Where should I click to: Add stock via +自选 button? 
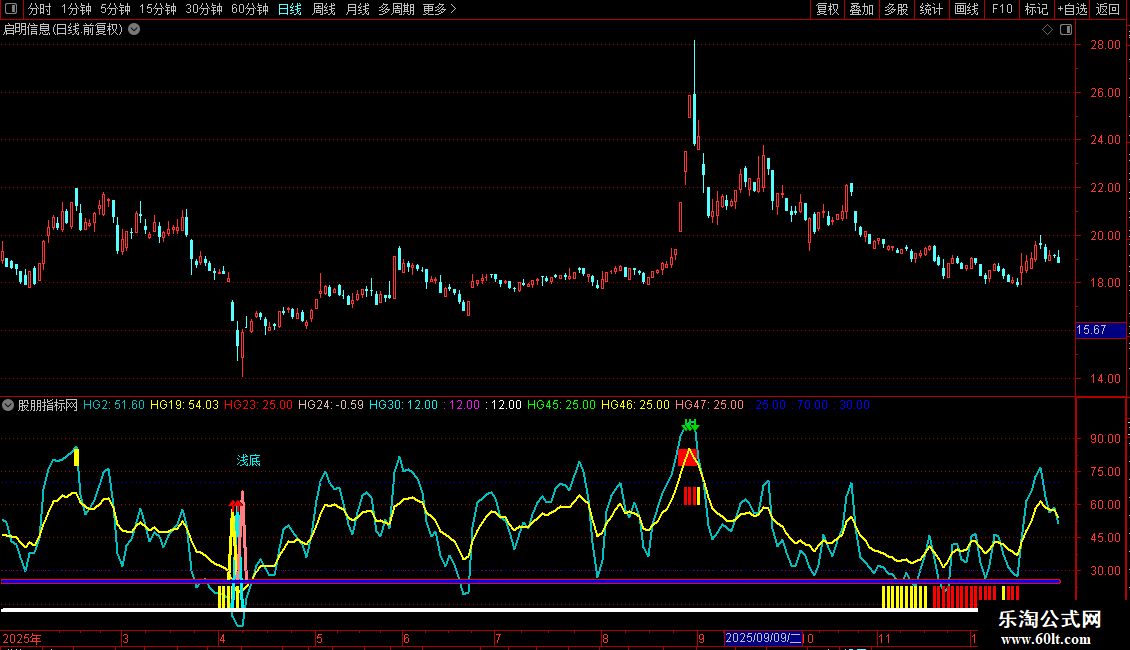pos(1072,9)
